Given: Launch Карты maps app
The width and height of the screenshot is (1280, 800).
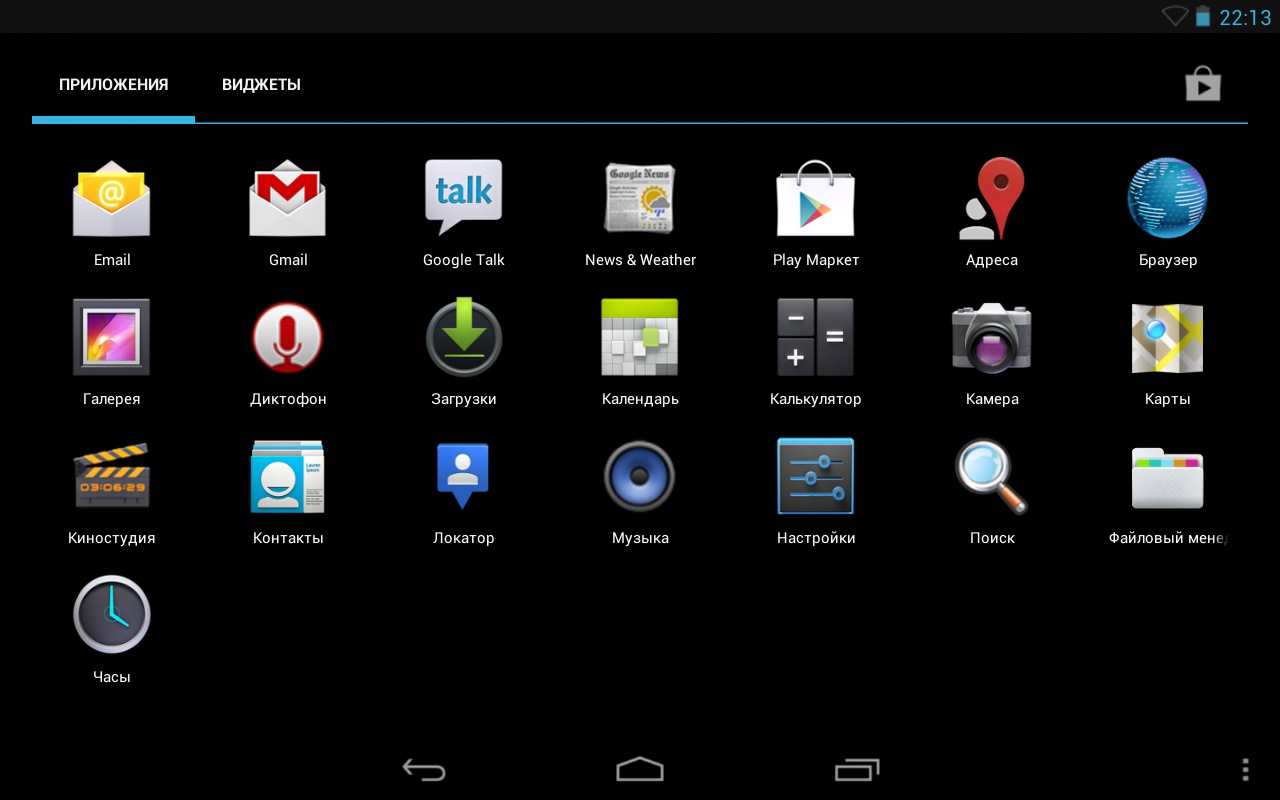Looking at the screenshot, I should click(x=1167, y=337).
